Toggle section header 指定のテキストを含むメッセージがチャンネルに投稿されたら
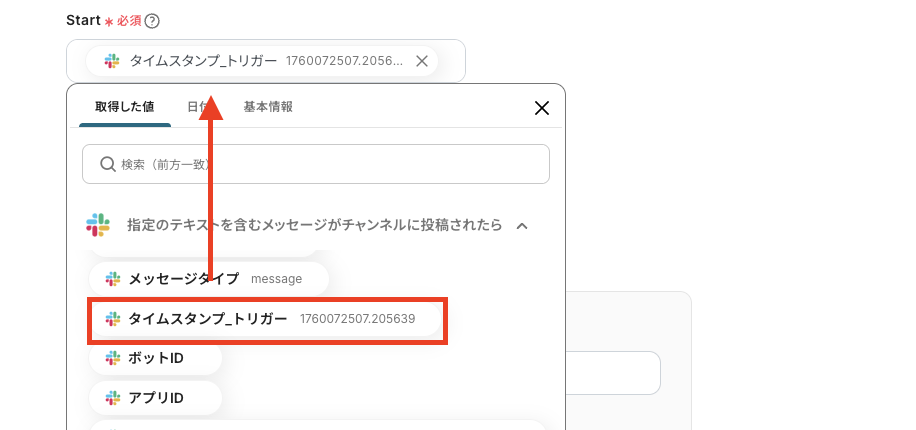The height and width of the screenshot is (430, 916). (314, 225)
